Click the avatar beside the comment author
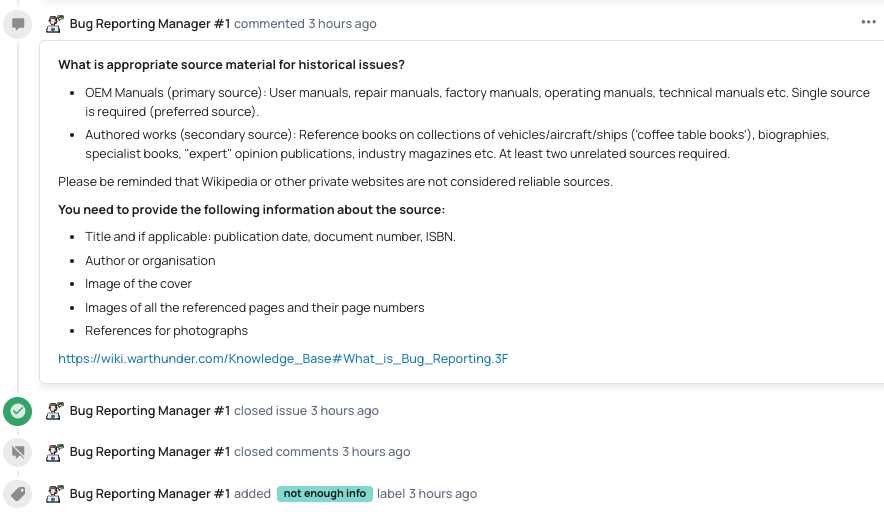 click(x=54, y=23)
